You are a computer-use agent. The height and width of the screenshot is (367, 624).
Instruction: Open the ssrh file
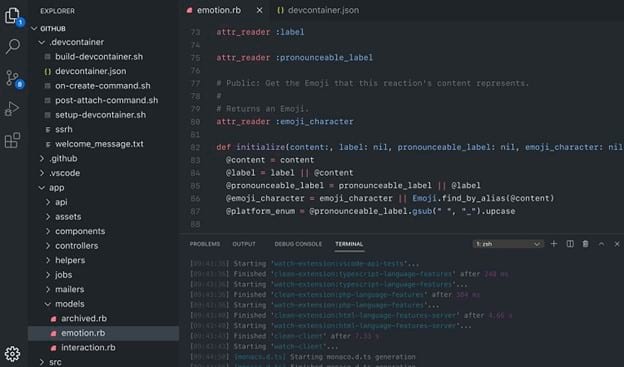(64, 129)
